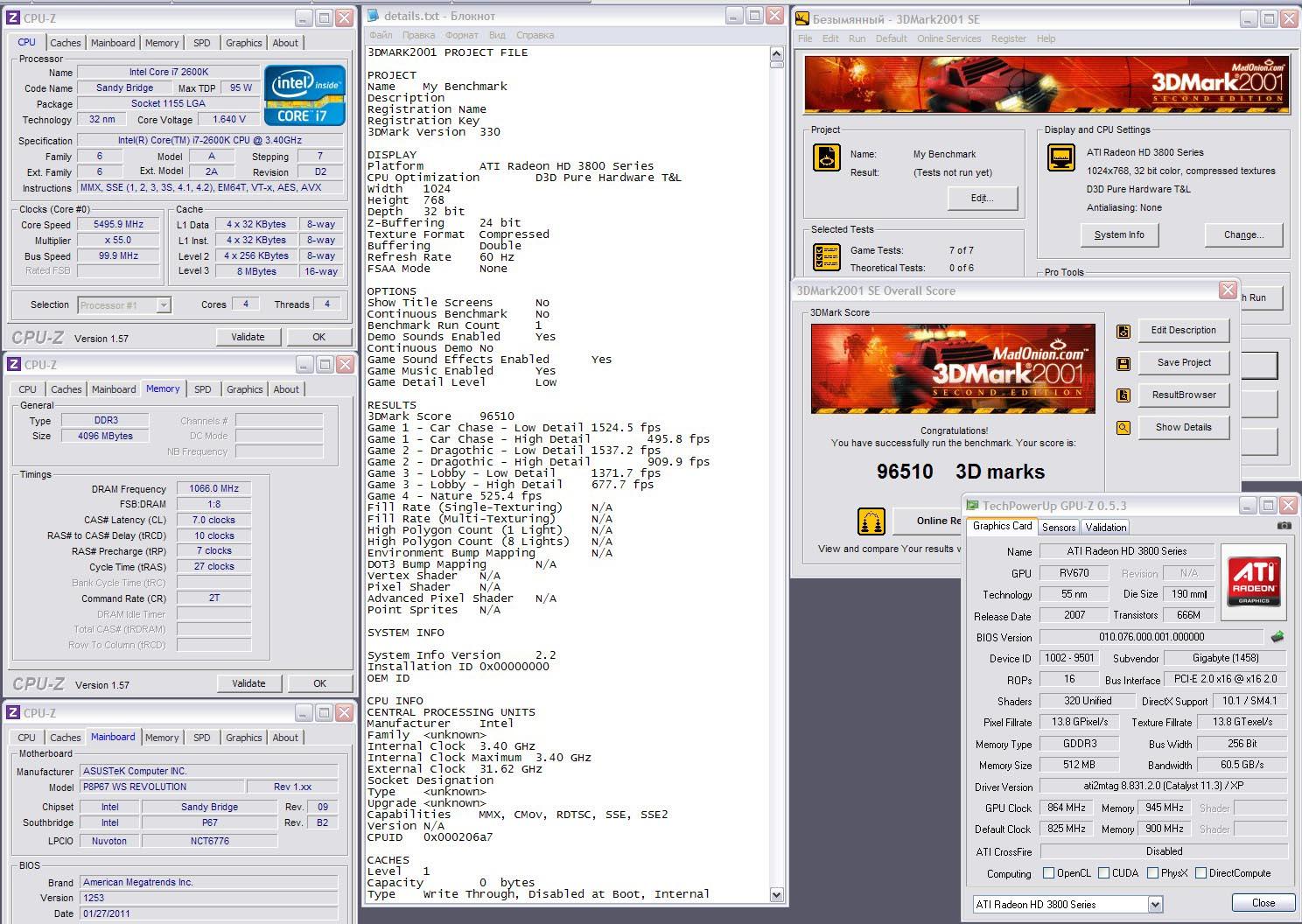This screenshot has width=1302, height=924.
Task: Open the GPU selection dropdown in GPU-Z
Action: [1155, 904]
